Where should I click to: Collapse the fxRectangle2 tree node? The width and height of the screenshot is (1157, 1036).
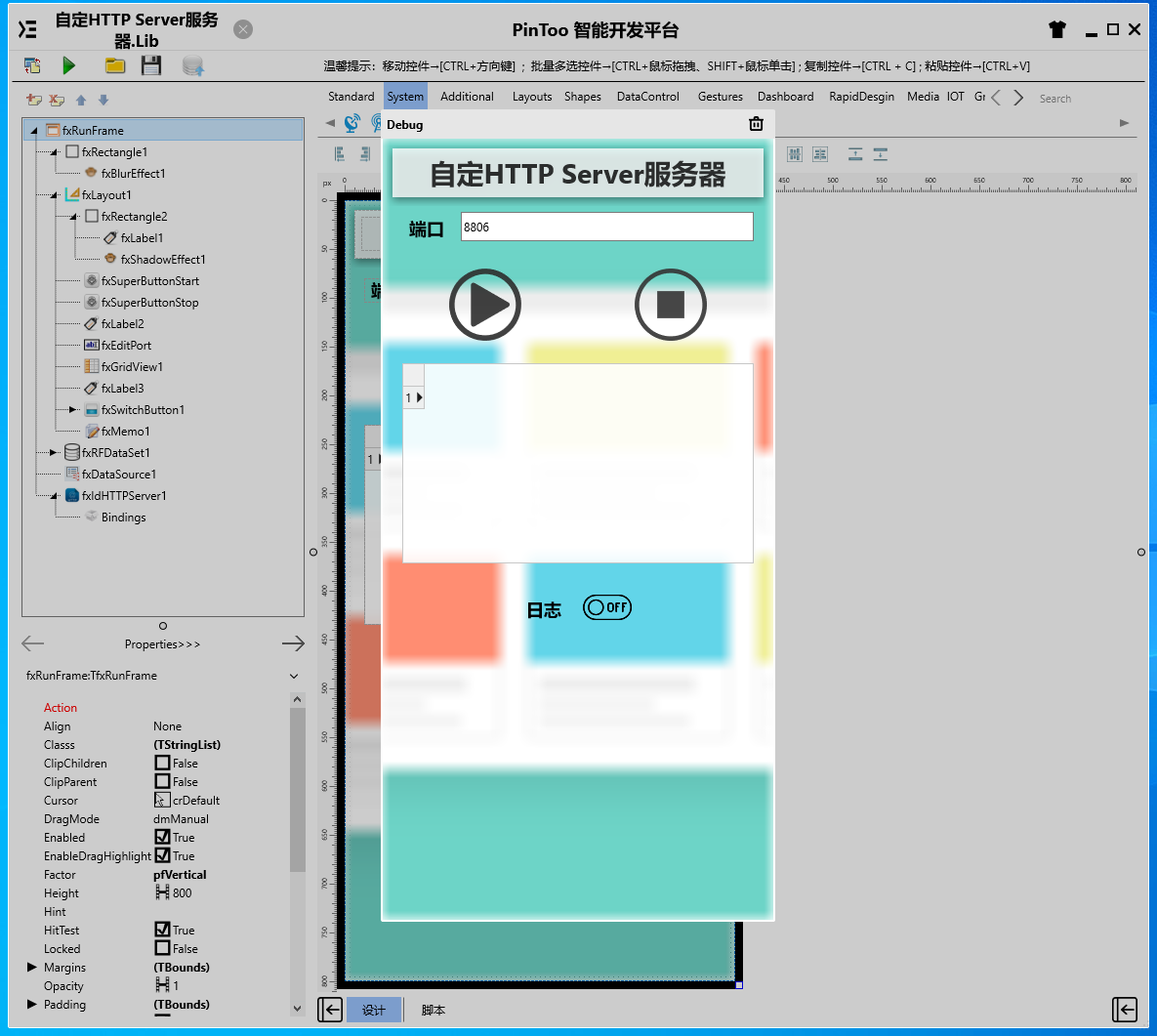tap(74, 216)
